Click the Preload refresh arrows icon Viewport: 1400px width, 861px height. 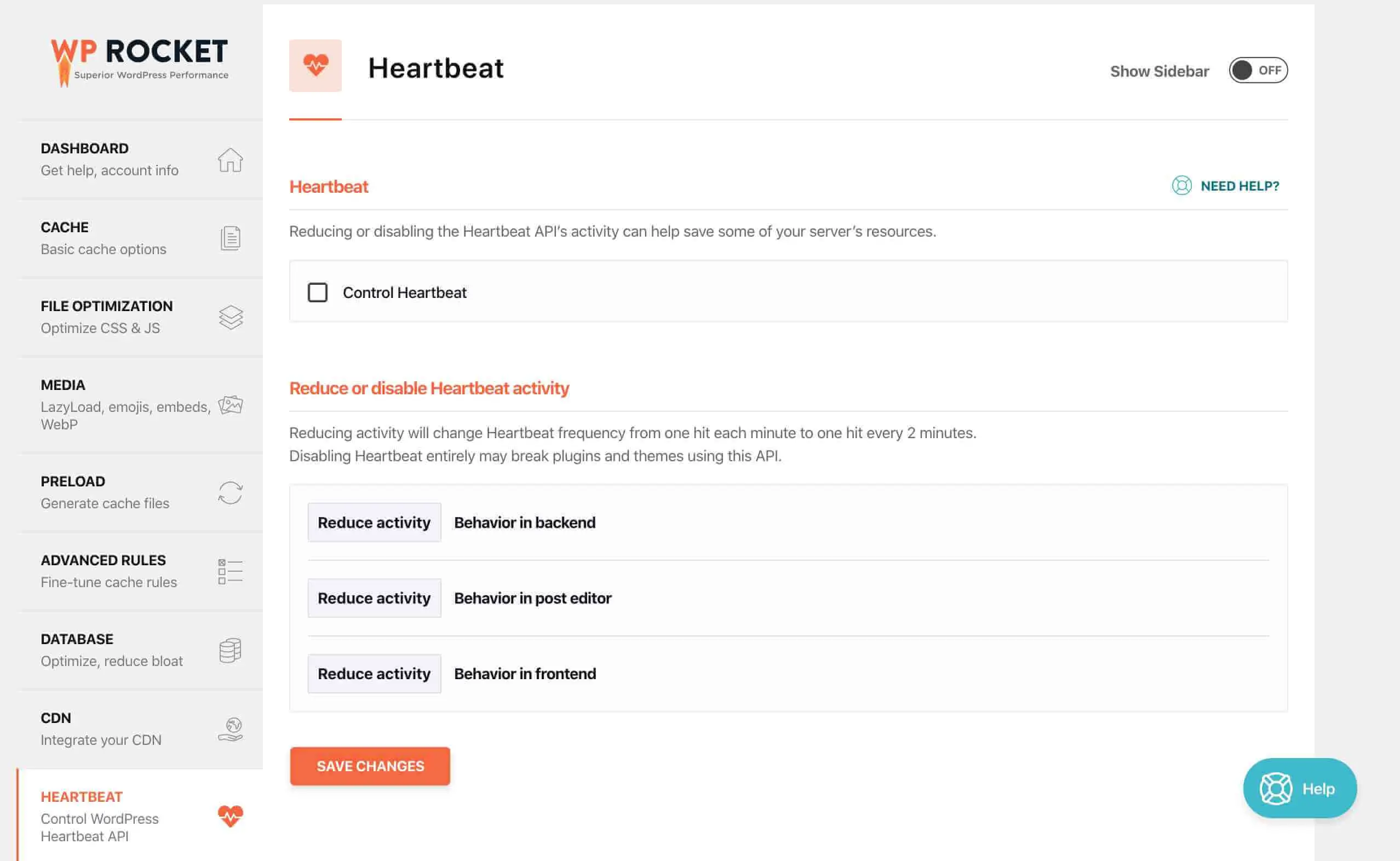click(x=231, y=492)
